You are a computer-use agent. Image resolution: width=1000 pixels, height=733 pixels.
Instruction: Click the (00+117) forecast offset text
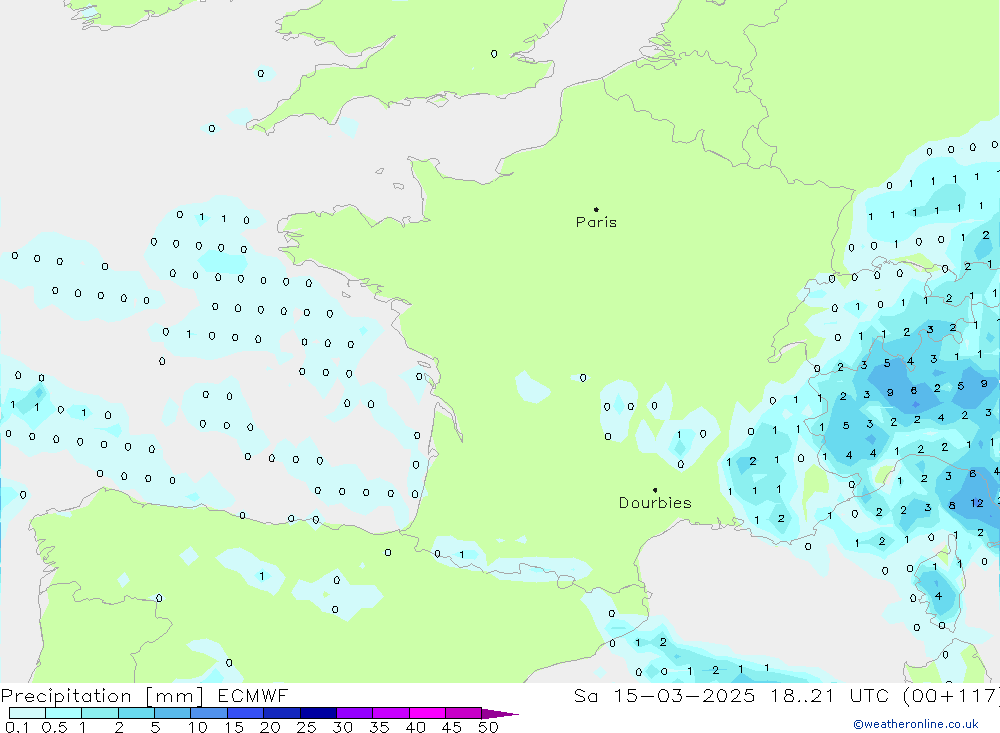tap(952, 696)
